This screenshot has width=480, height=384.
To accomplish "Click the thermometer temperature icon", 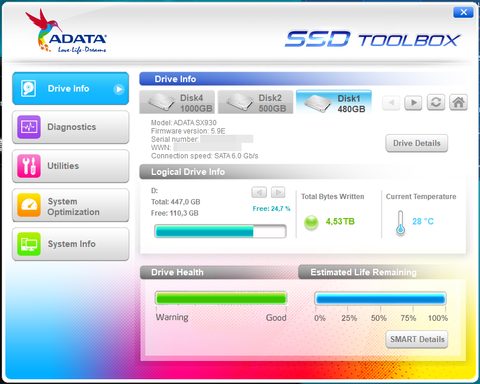I will (x=400, y=223).
